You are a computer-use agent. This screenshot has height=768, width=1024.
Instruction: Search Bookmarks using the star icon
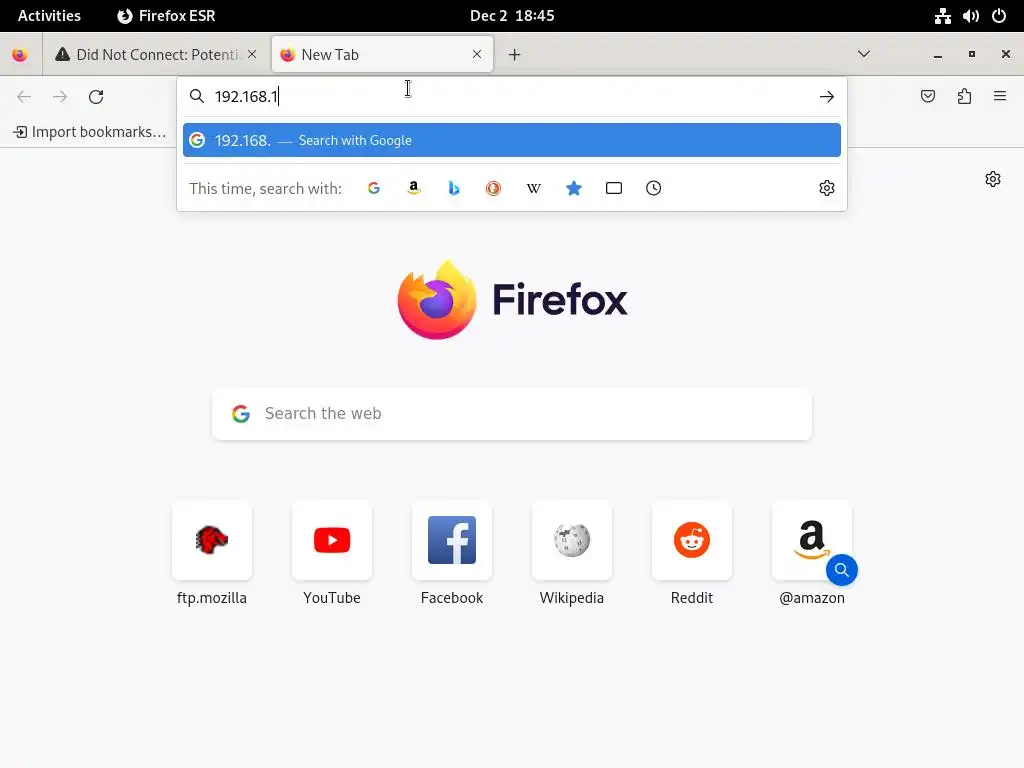pos(573,188)
